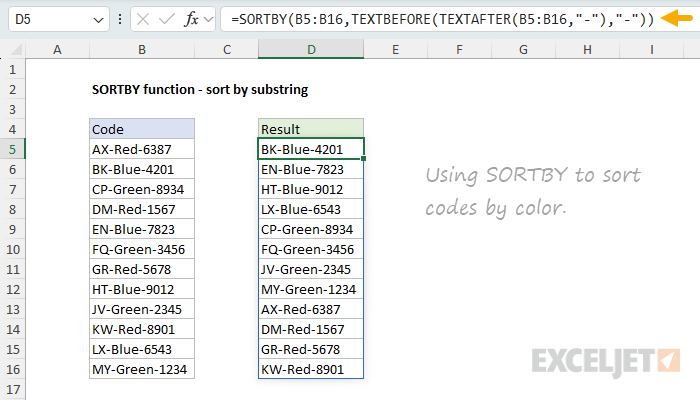
Task: Select cell HT-Blue-9012 in Code column
Action: [x=142, y=289]
